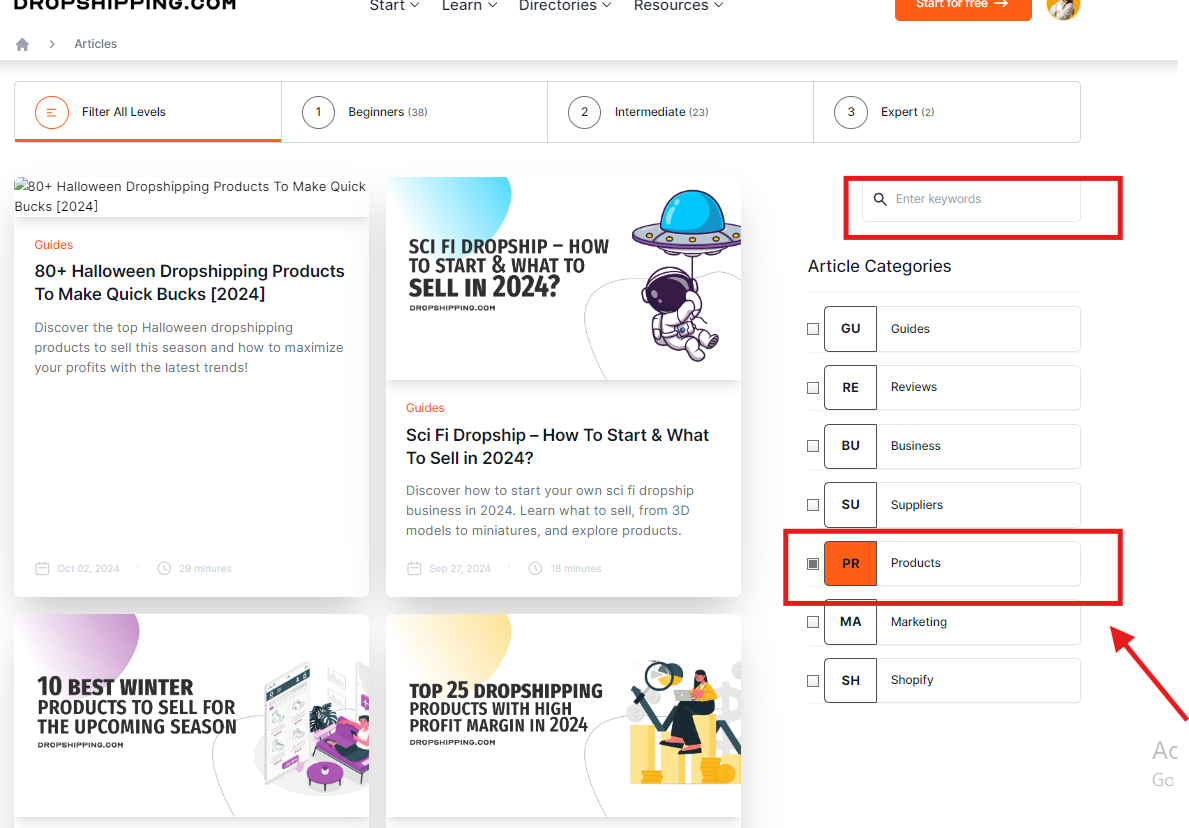The height and width of the screenshot is (828, 1189).
Task: Click the Marketing category label
Action: [x=918, y=622]
